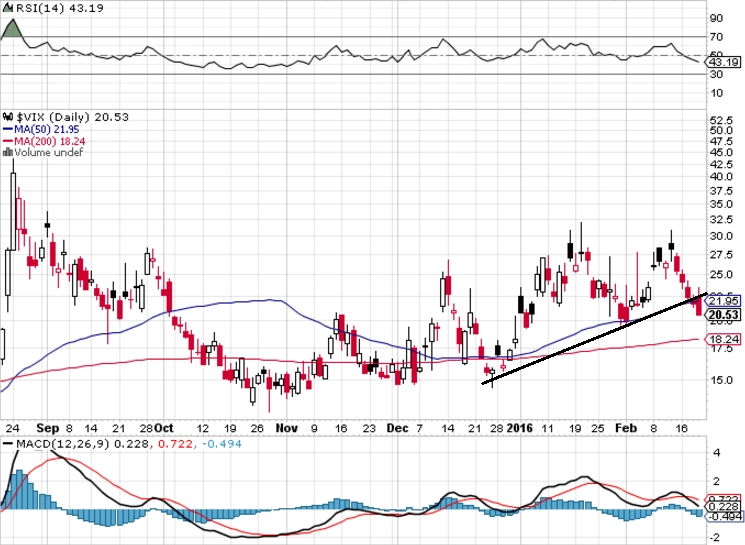Click the $VIX (Daily) 20.53 title text
Screen dimensions: 745x545
click(x=72, y=117)
